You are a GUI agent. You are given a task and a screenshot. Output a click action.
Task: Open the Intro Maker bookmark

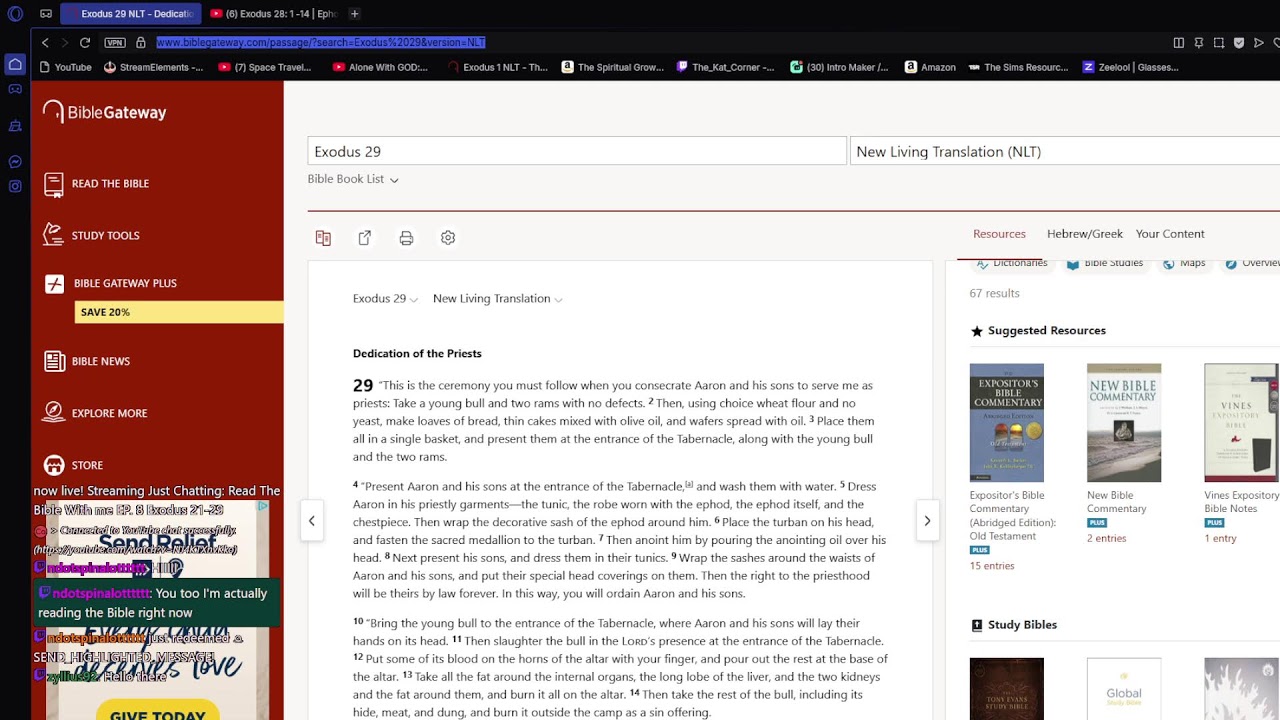tap(839, 67)
